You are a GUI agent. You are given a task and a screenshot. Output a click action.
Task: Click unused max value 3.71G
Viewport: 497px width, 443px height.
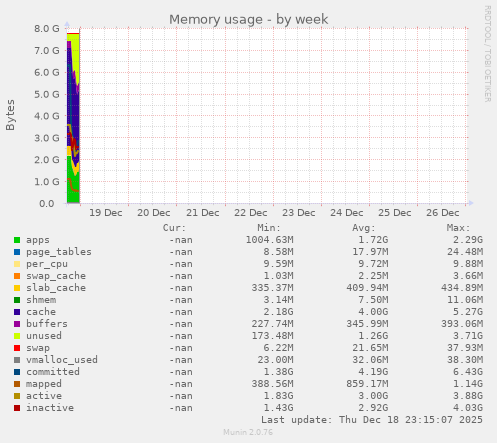tap(468, 336)
